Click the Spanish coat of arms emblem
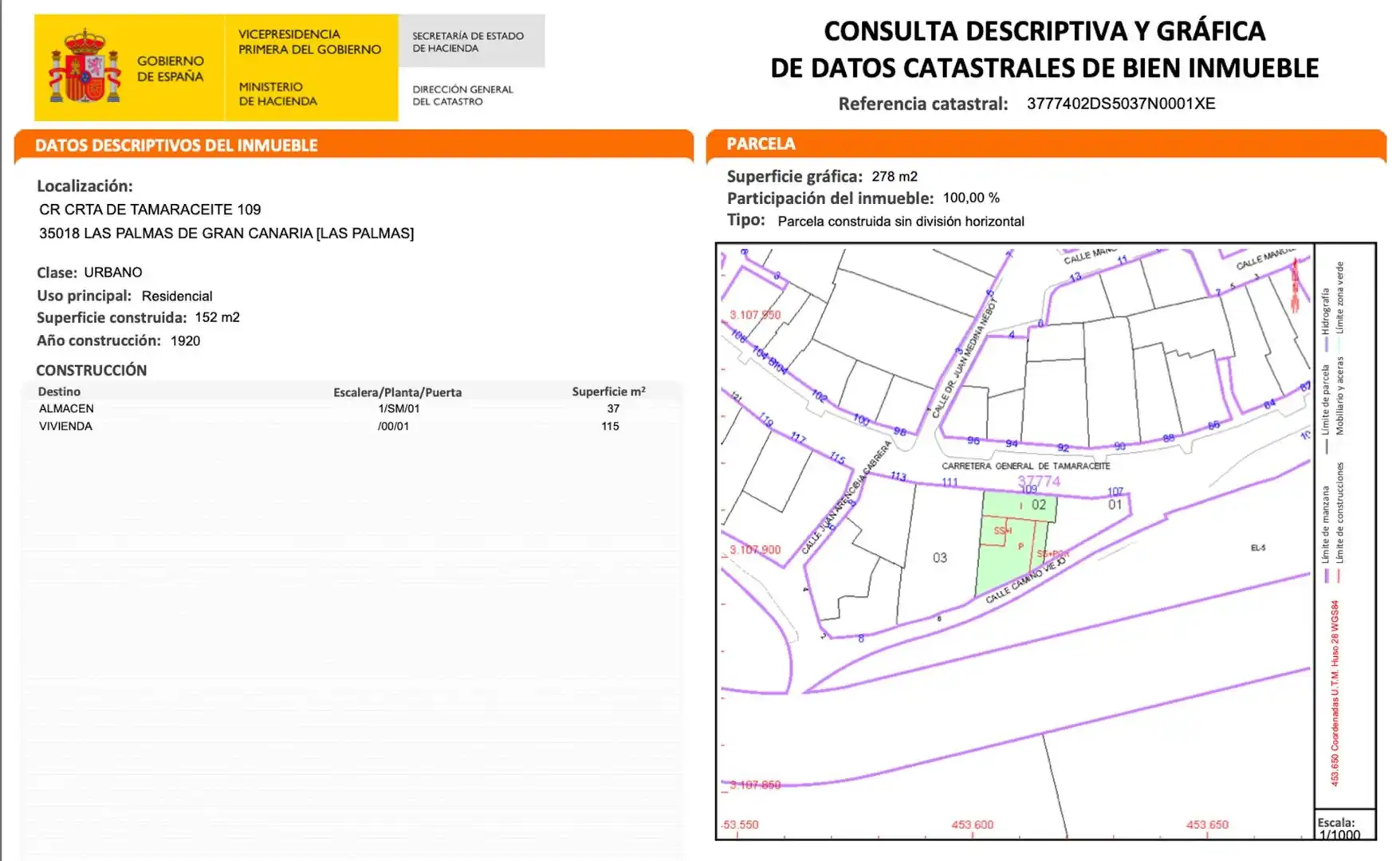The width and height of the screenshot is (1400, 861). [x=85, y=66]
